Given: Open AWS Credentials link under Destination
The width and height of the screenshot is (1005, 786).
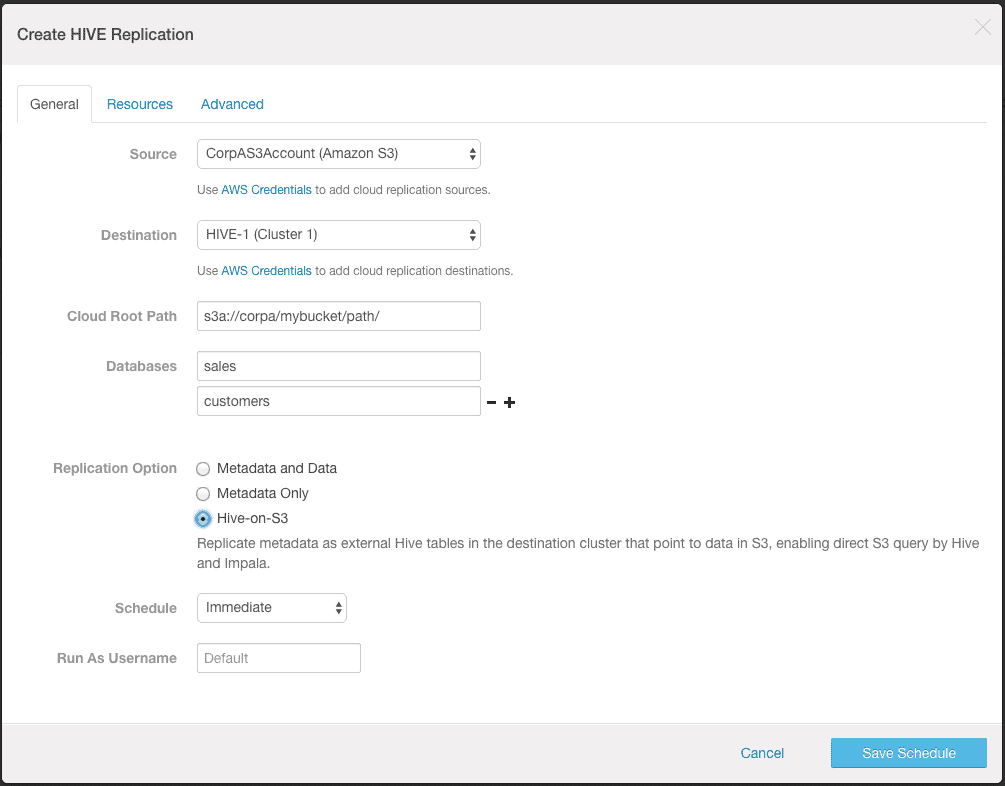Looking at the screenshot, I should click(266, 271).
